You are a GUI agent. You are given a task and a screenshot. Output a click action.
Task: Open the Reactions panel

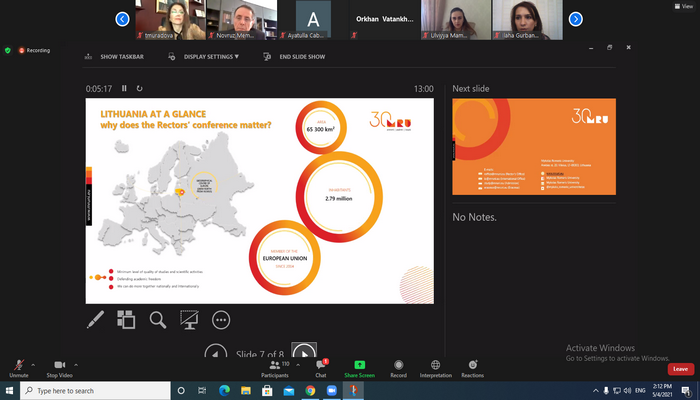click(x=472, y=368)
